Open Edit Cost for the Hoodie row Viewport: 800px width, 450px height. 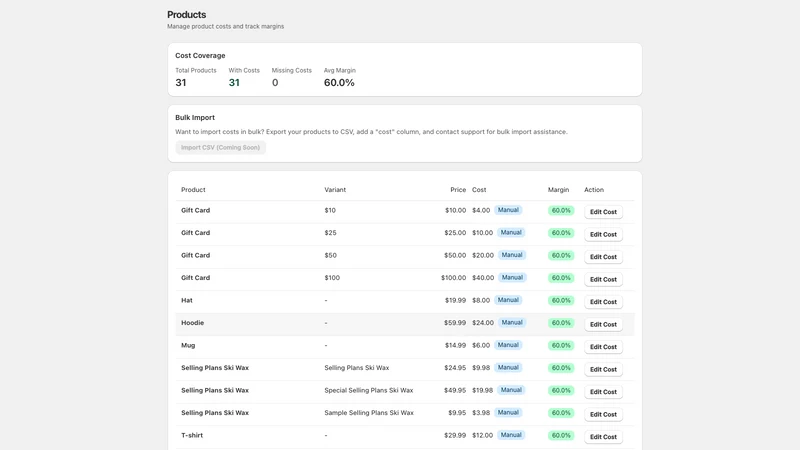(603, 324)
